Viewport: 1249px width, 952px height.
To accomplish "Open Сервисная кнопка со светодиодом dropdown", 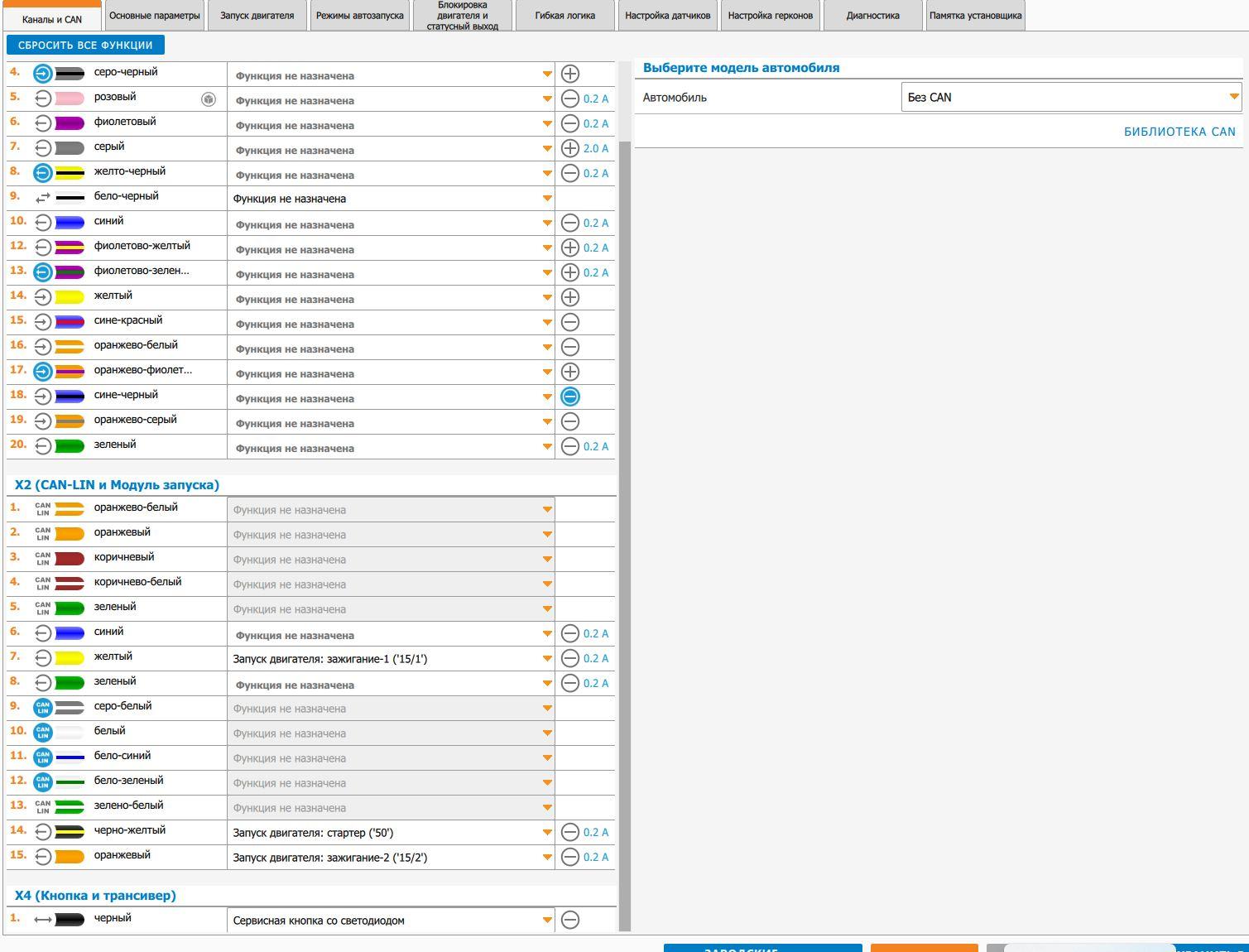I will coord(391,921).
